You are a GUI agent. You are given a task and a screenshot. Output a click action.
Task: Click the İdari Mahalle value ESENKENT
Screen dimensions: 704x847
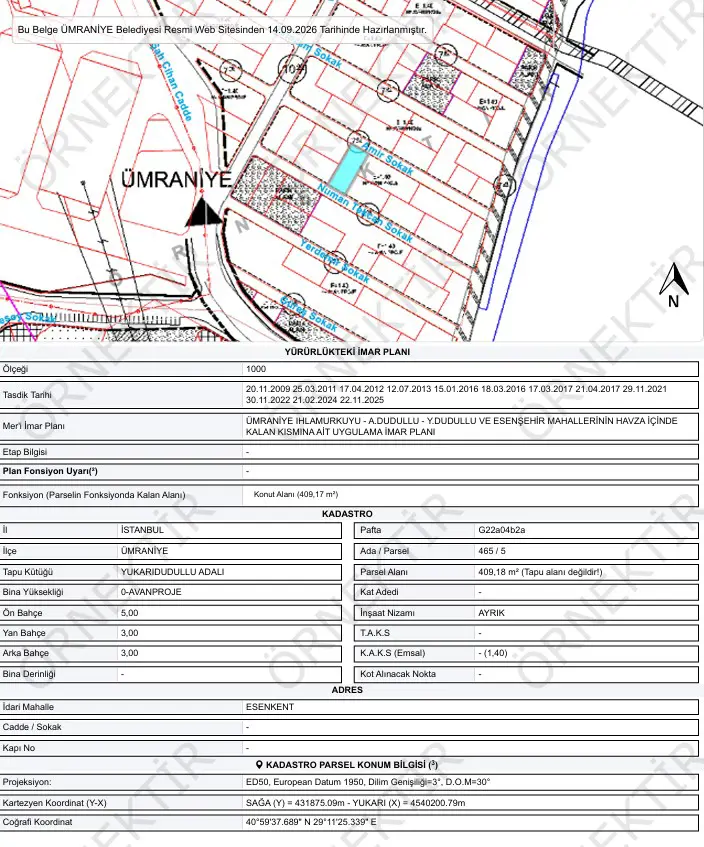point(270,707)
